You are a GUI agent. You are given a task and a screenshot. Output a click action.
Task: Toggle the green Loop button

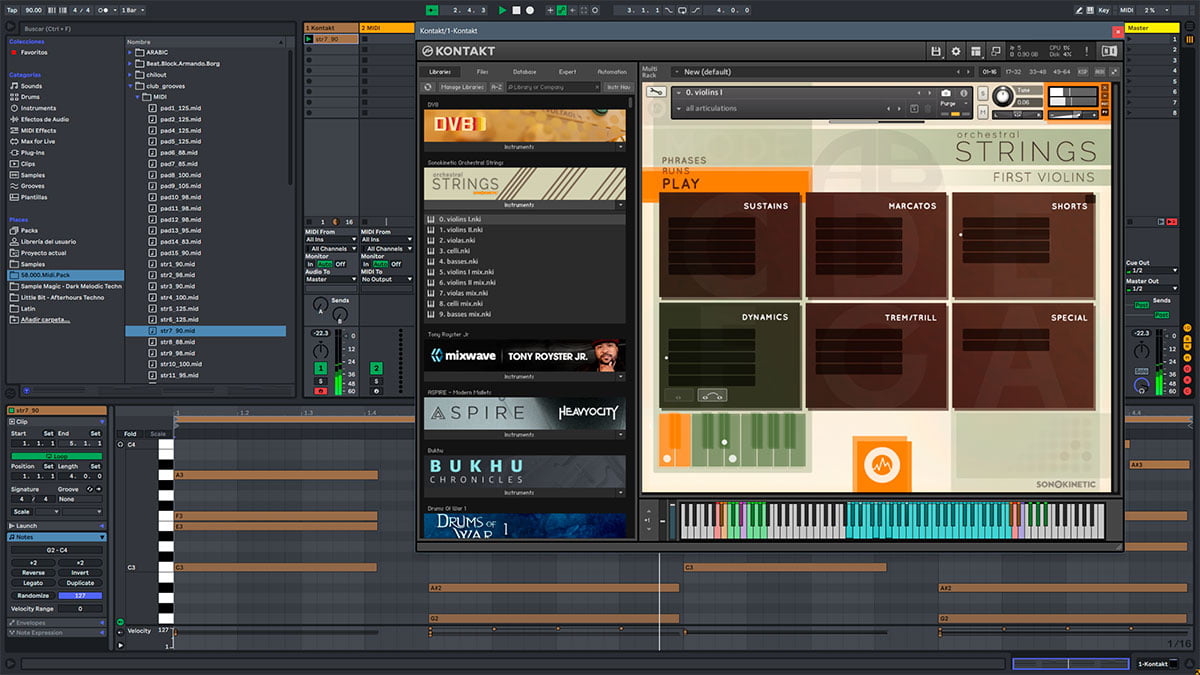[56, 456]
